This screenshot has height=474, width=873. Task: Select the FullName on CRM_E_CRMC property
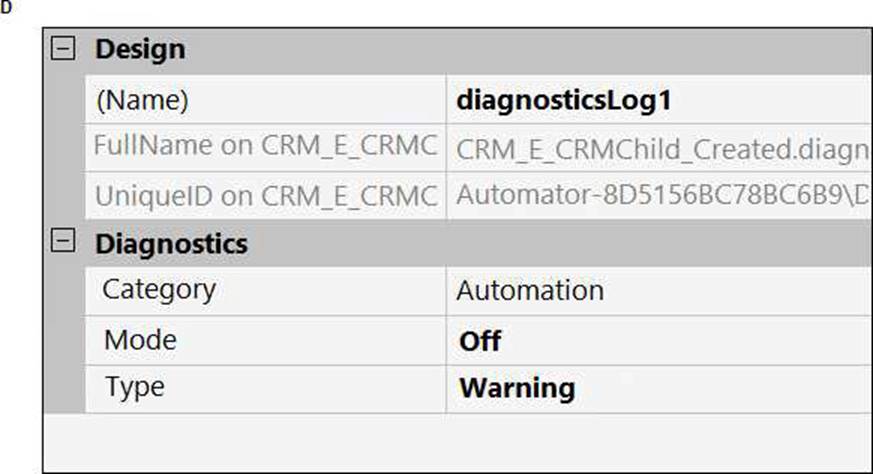click(x=265, y=147)
